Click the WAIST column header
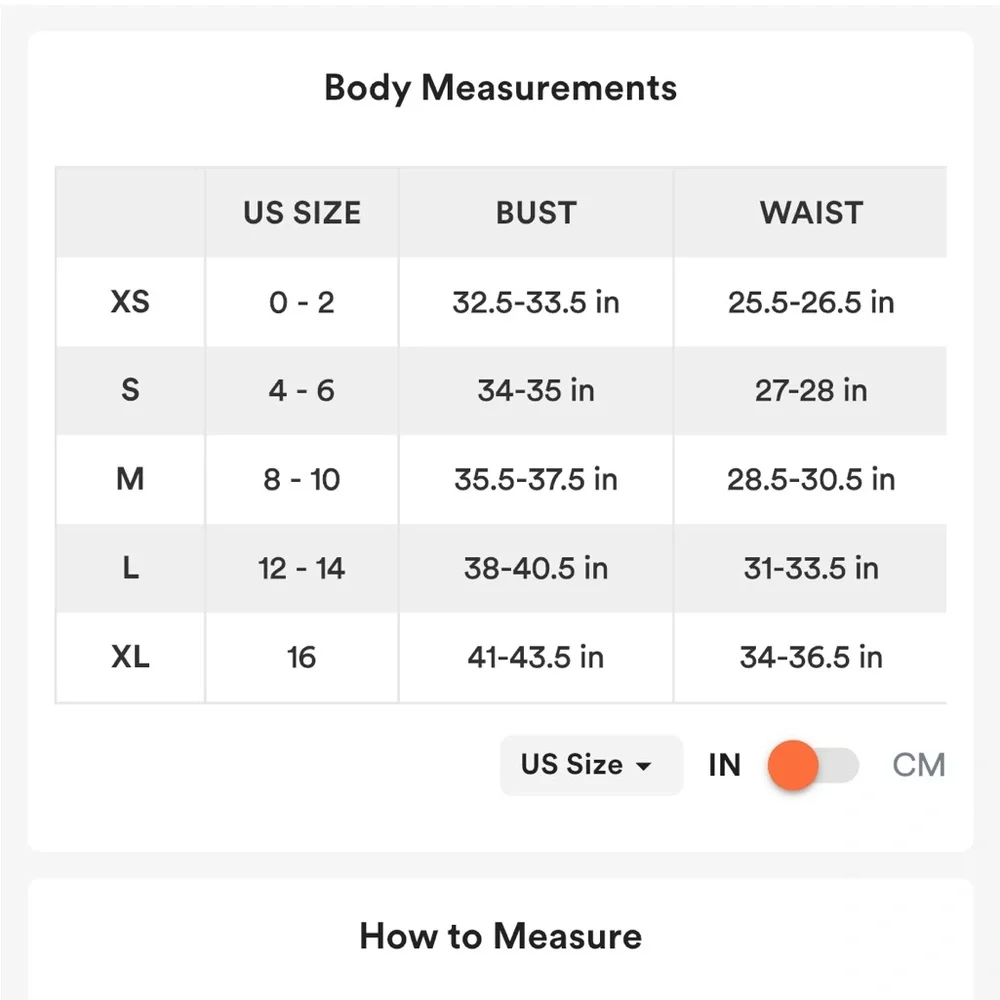1000x1000 pixels. coord(810,213)
